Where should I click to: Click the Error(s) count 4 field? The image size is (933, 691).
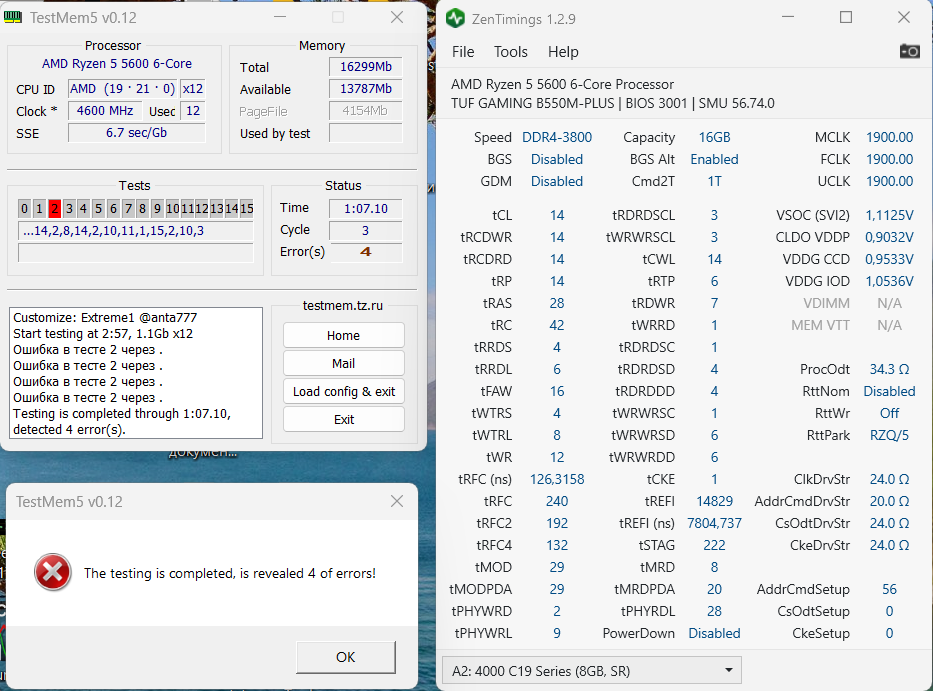(x=365, y=252)
